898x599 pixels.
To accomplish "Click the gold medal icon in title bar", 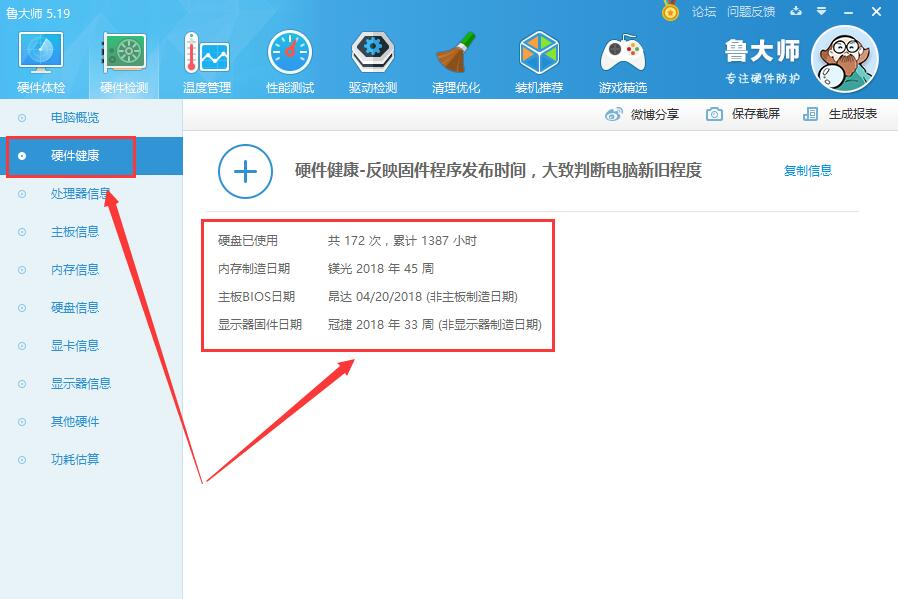I will (670, 11).
